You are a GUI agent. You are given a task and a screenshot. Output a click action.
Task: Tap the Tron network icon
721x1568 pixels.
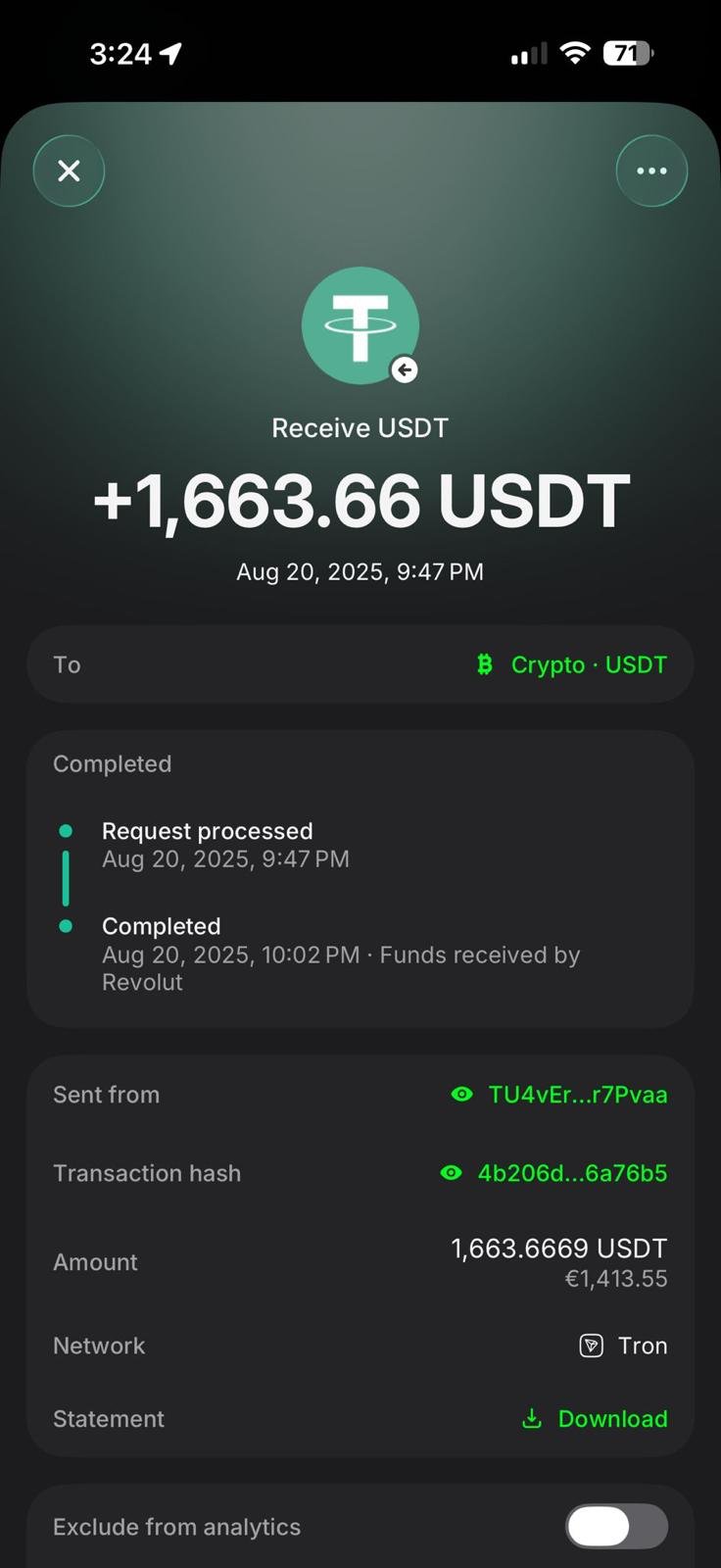(591, 1346)
